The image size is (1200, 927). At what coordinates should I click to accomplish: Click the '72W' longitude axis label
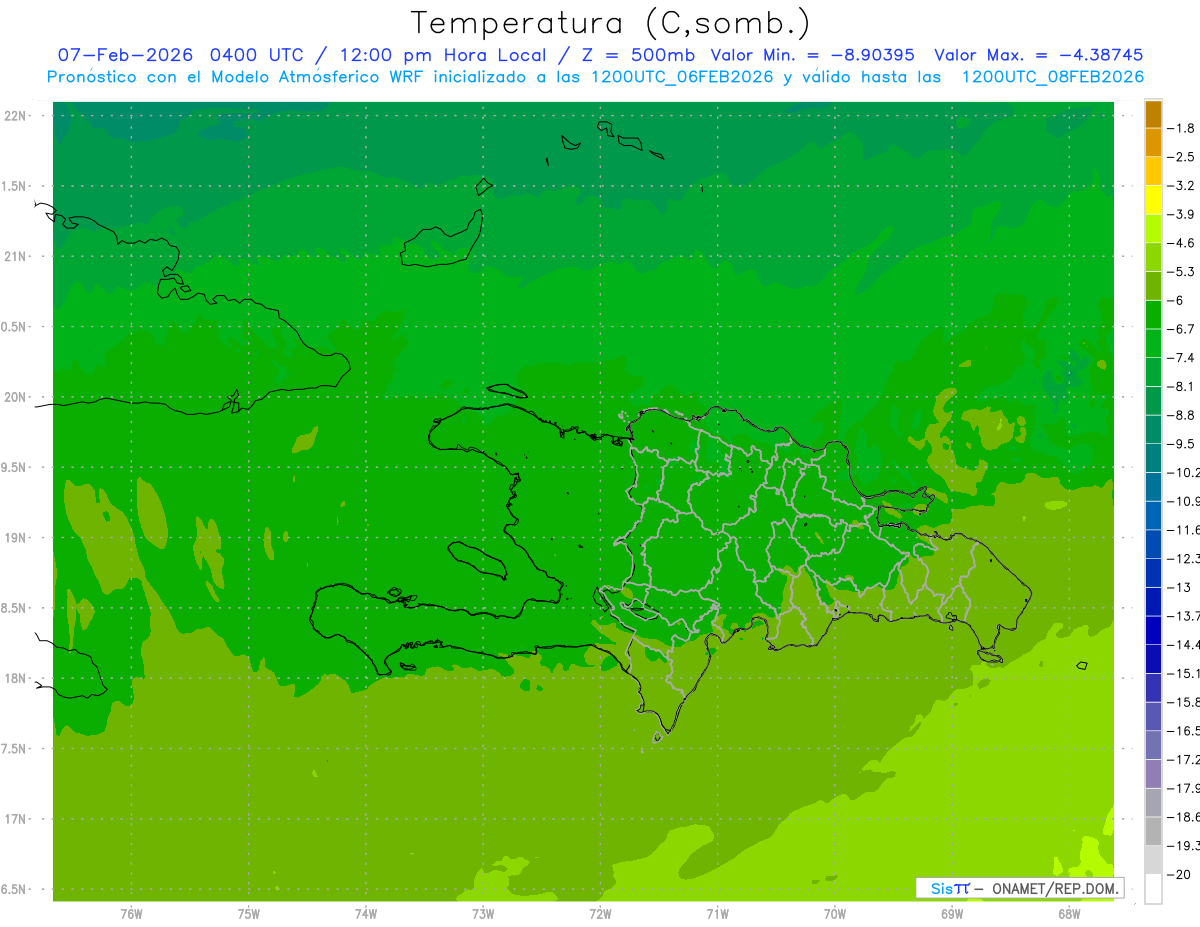(x=600, y=914)
